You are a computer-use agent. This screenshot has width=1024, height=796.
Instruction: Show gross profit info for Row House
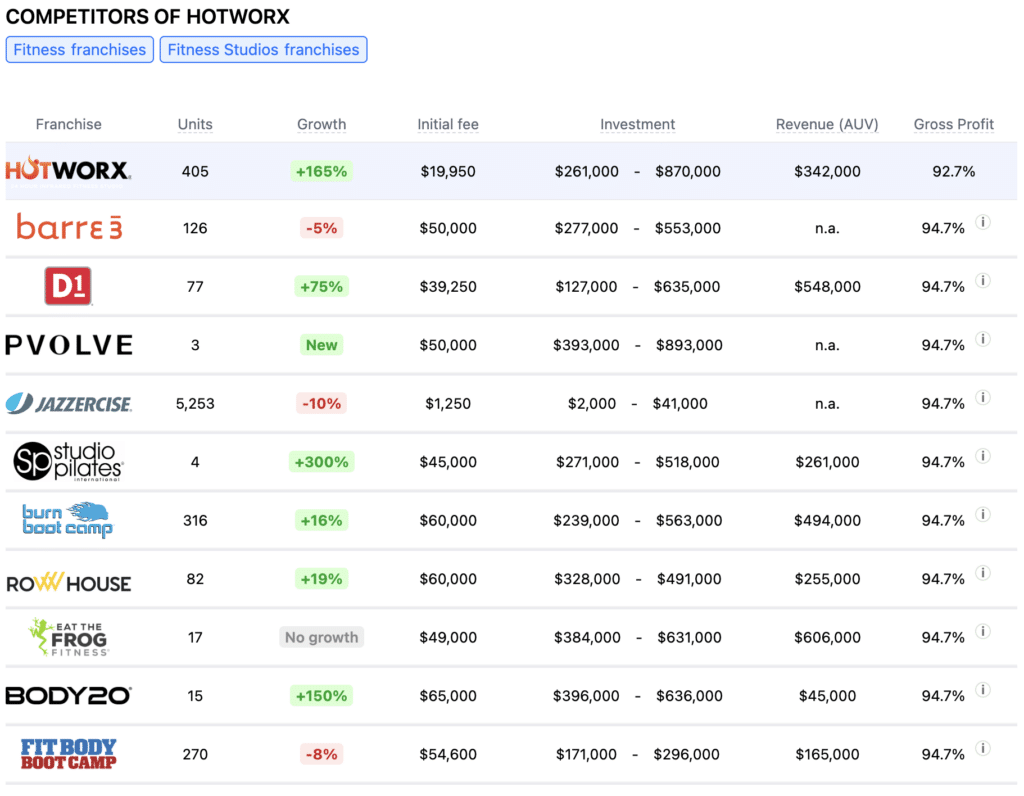(983, 573)
